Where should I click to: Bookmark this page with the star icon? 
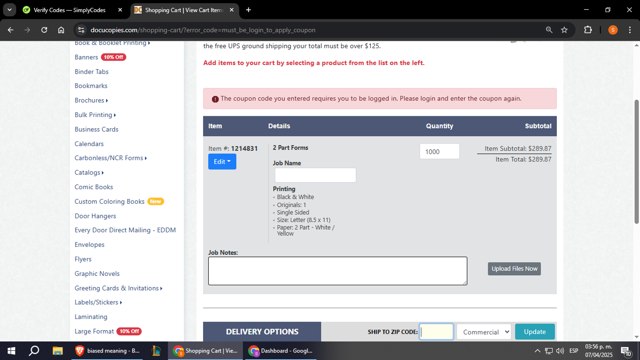(564, 30)
